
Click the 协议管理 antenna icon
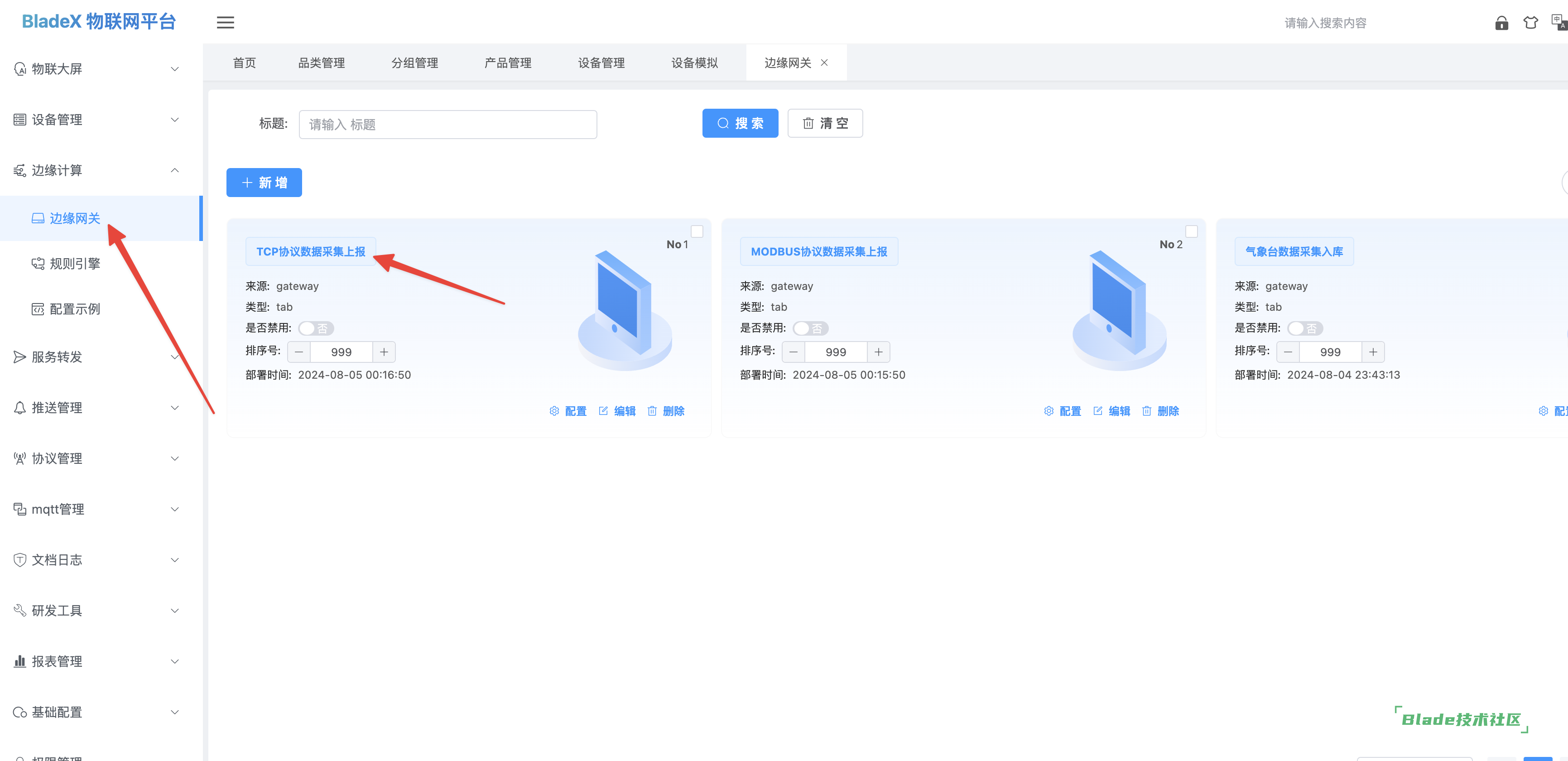point(20,458)
